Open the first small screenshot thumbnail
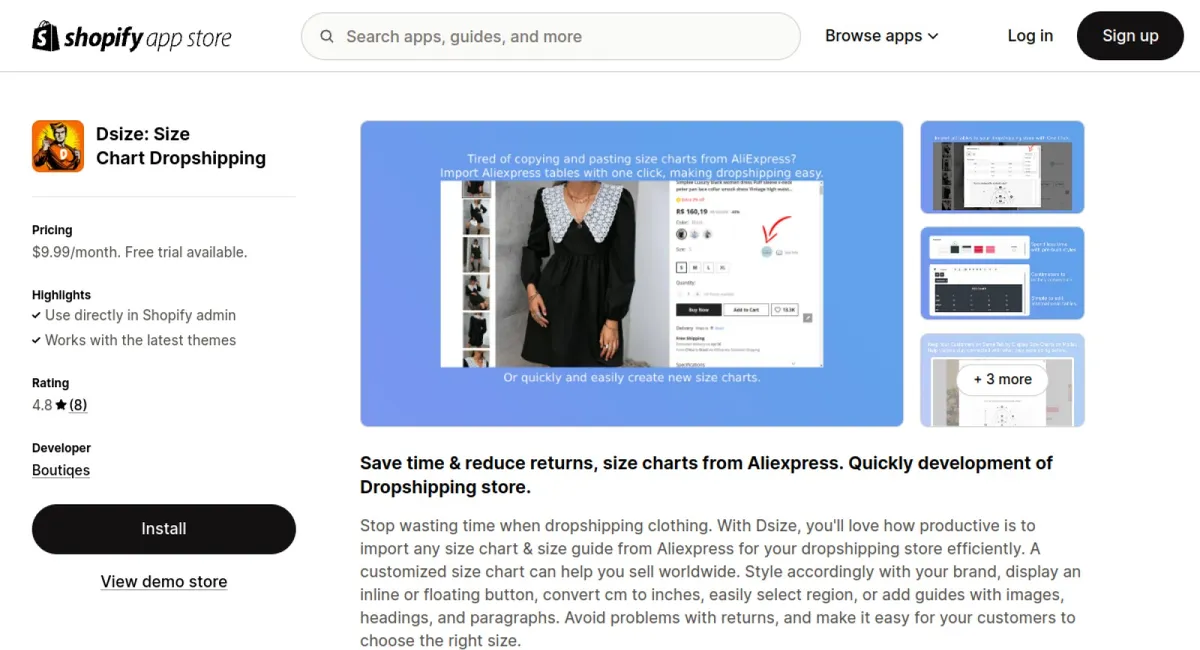Viewport: 1200px width, 650px height. [1002, 167]
